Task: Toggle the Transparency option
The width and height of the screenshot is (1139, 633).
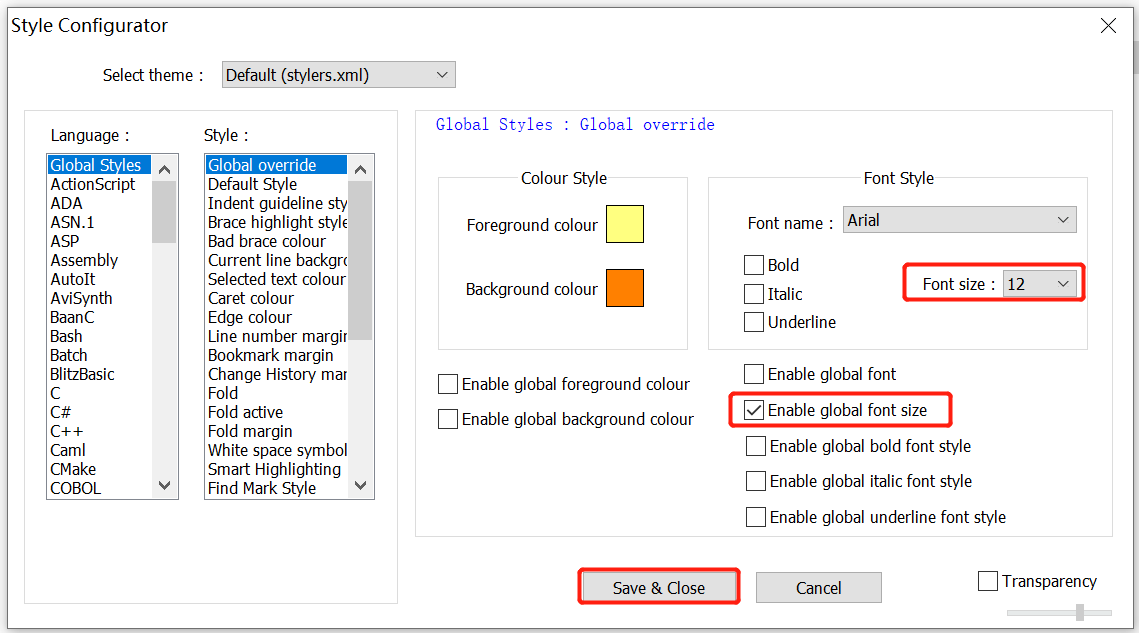Action: [988, 580]
